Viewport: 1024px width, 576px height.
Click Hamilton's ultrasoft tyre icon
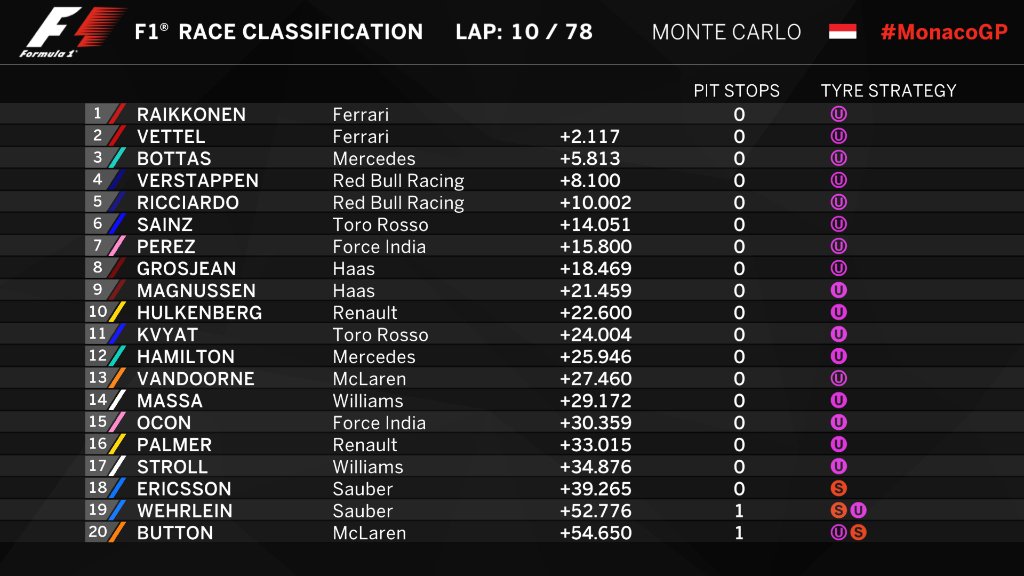pos(839,357)
